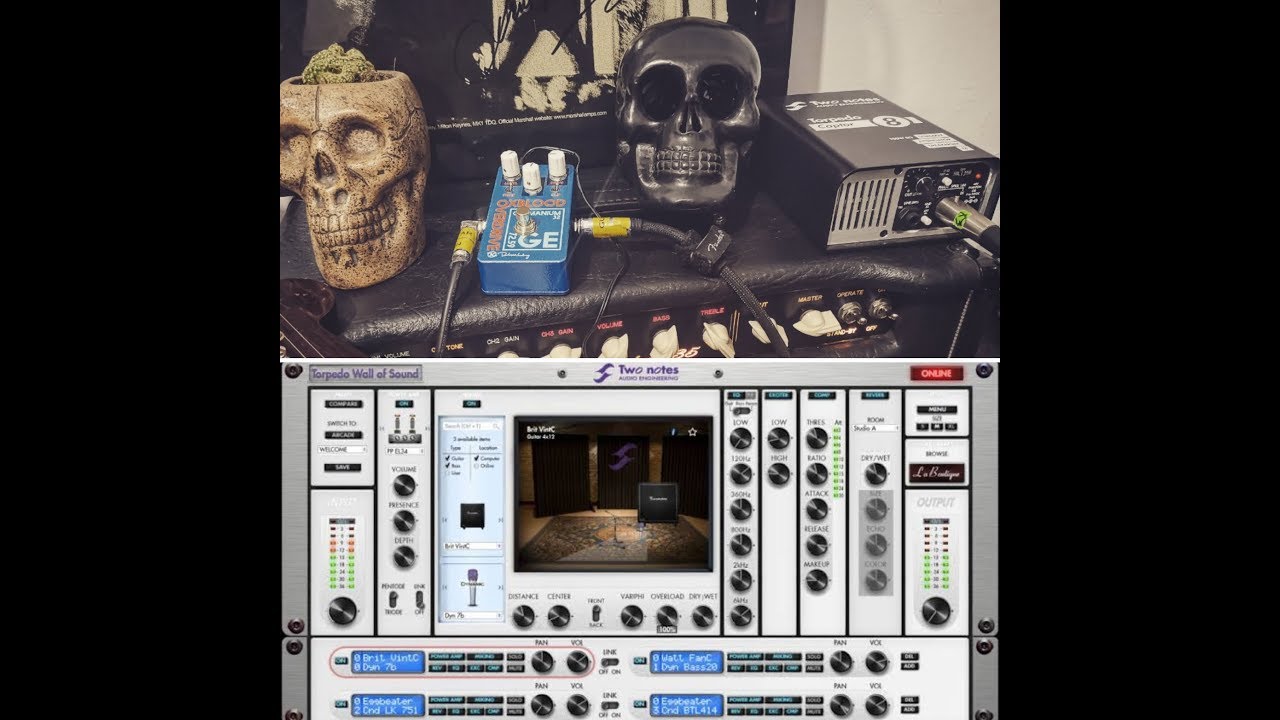The height and width of the screenshot is (720, 1280).
Task: Toggle the Guitar type checkbox
Action: coord(445,458)
